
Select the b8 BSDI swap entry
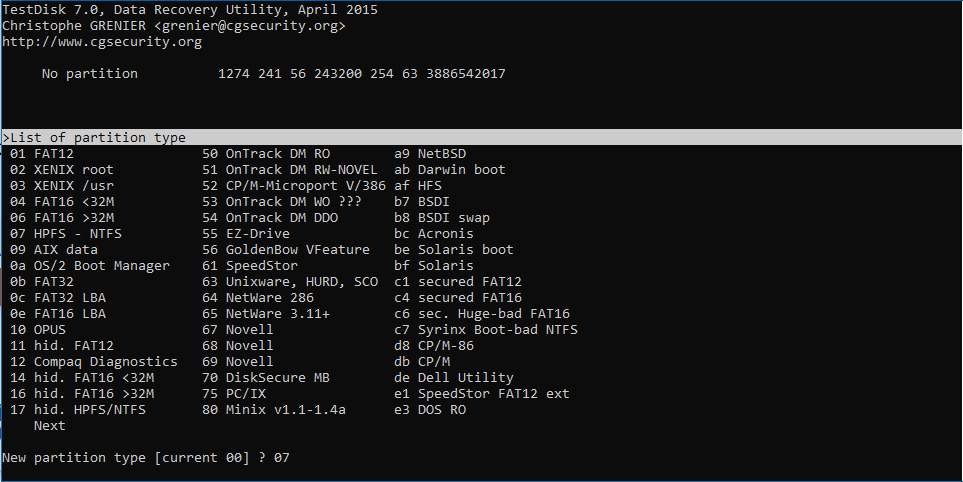(442, 217)
